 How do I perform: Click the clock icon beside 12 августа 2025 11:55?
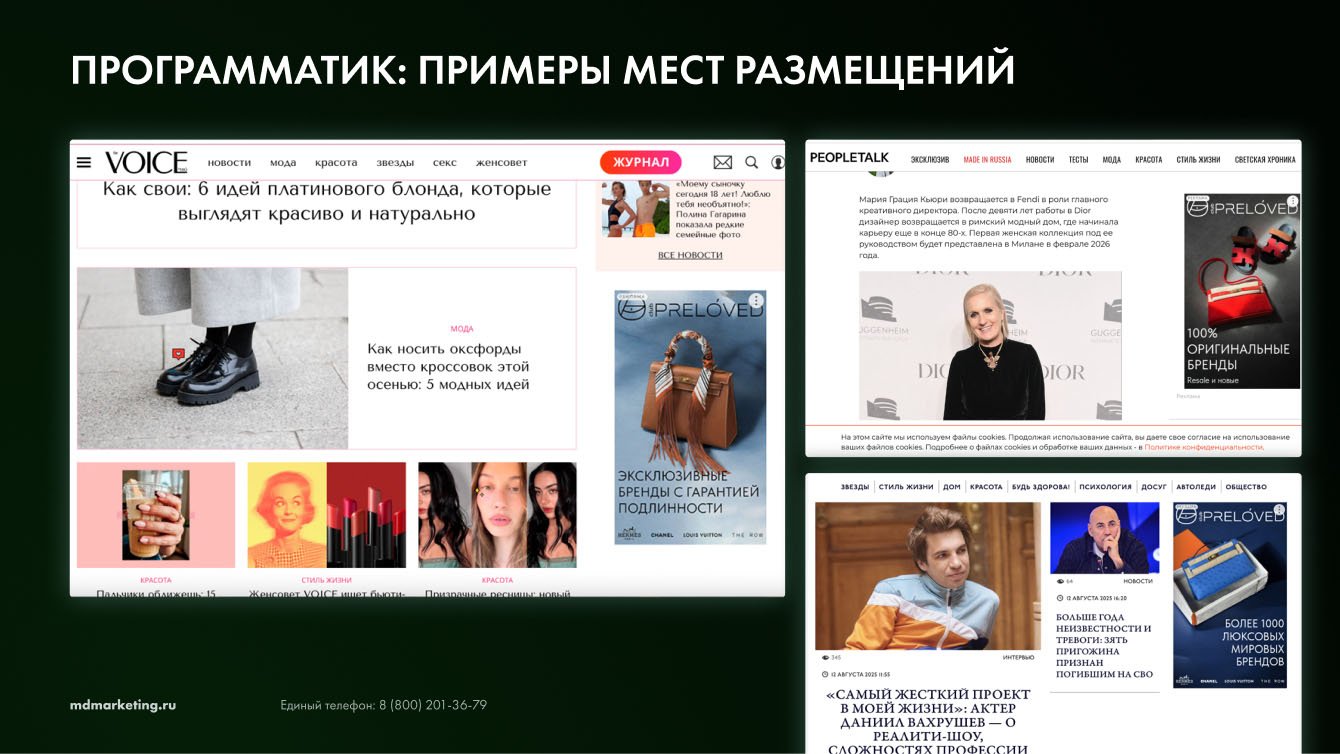click(824, 674)
